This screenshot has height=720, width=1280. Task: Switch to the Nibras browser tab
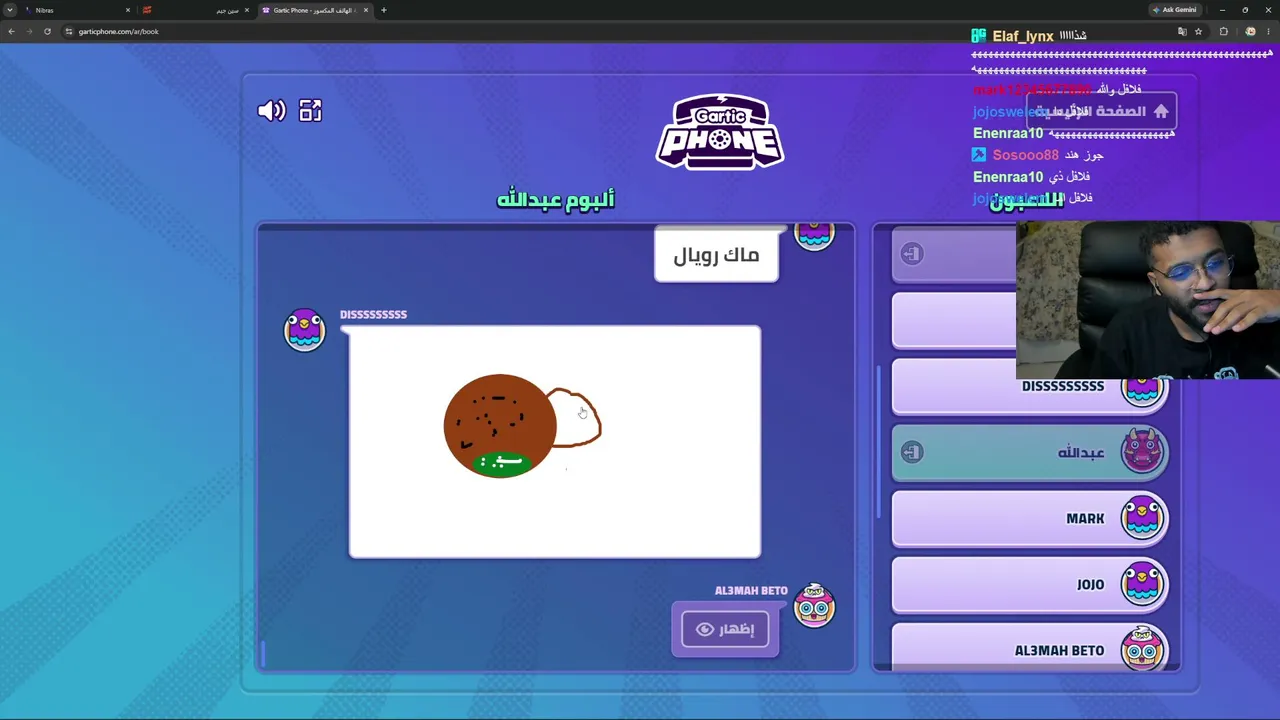[x=78, y=10]
